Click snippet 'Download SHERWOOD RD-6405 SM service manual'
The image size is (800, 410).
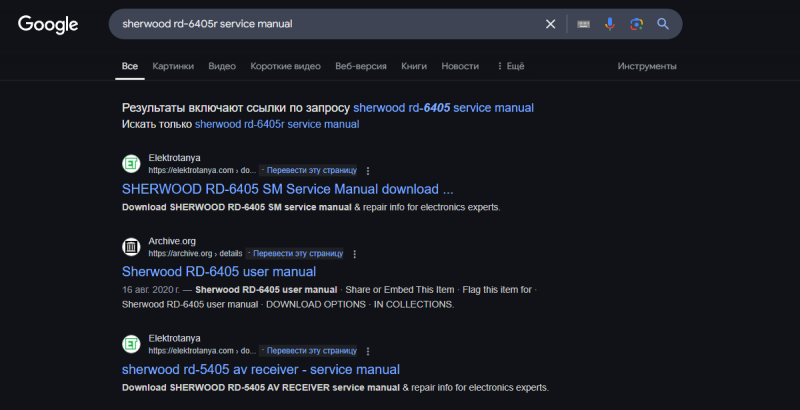pyautogui.click(x=237, y=207)
